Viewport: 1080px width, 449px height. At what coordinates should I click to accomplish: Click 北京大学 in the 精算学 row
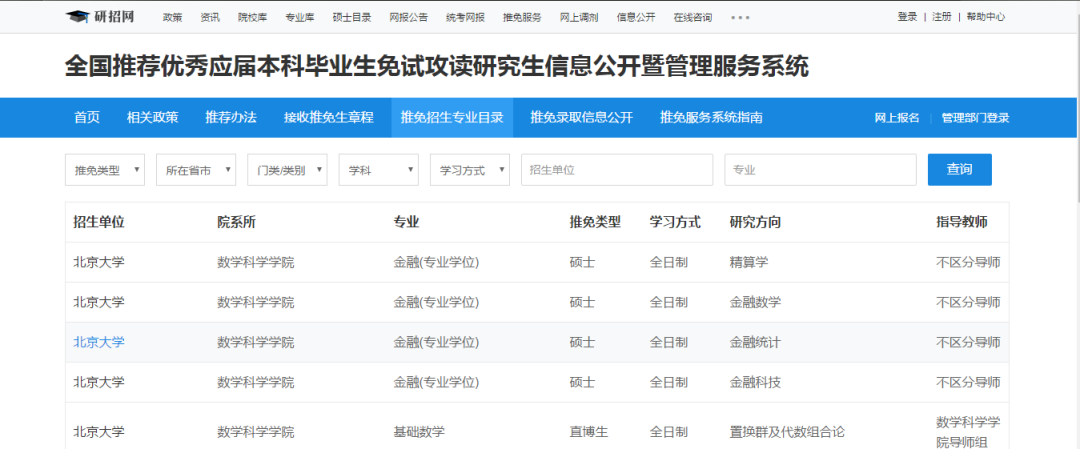99,262
